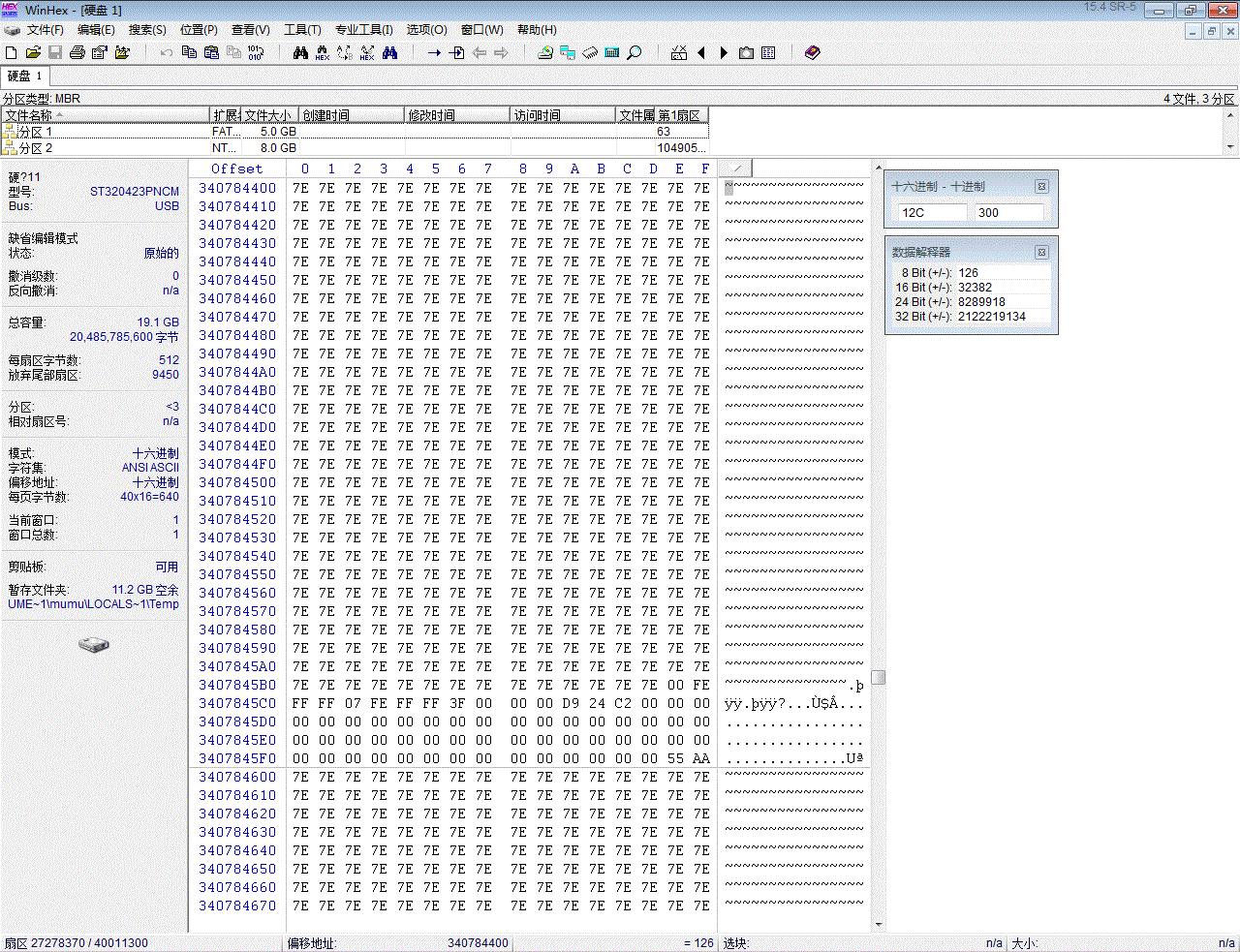Click the grey Back arrow toolbar icon

[479, 52]
